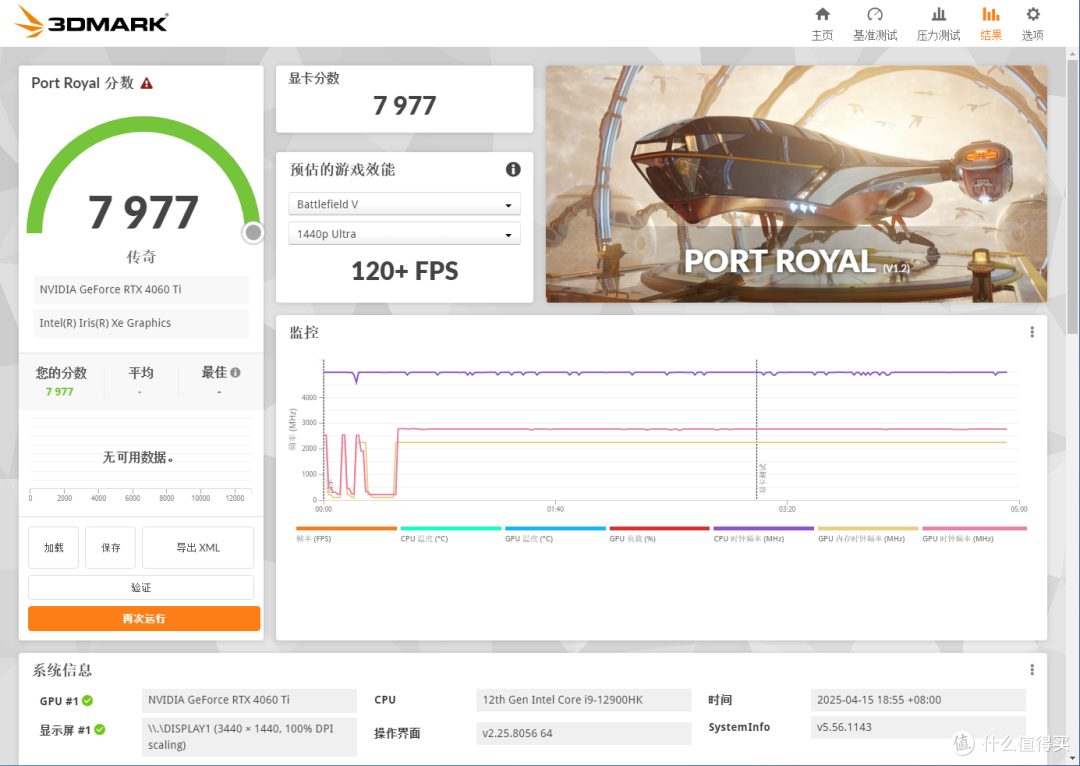The width and height of the screenshot is (1080, 766).
Task: Toggle the CPU 温度 legend series
Action: click(x=450, y=534)
